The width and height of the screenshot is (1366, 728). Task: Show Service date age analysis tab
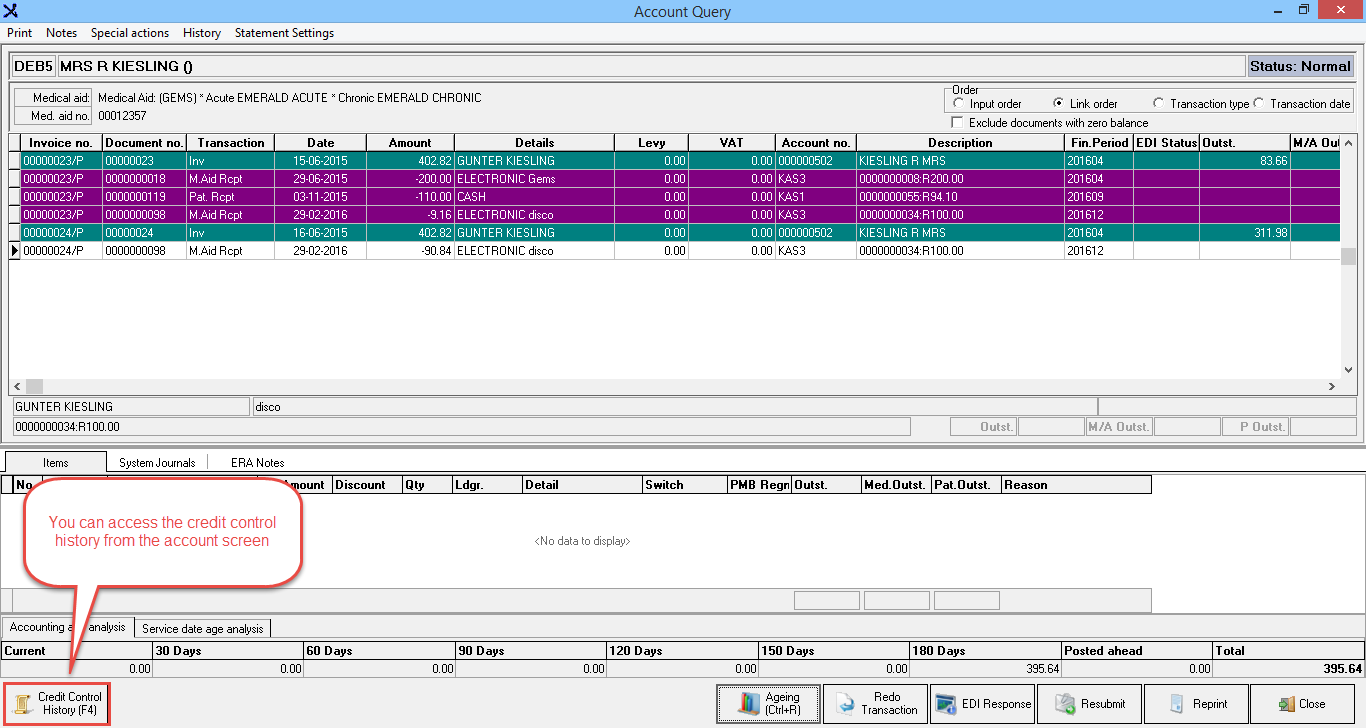(x=203, y=629)
